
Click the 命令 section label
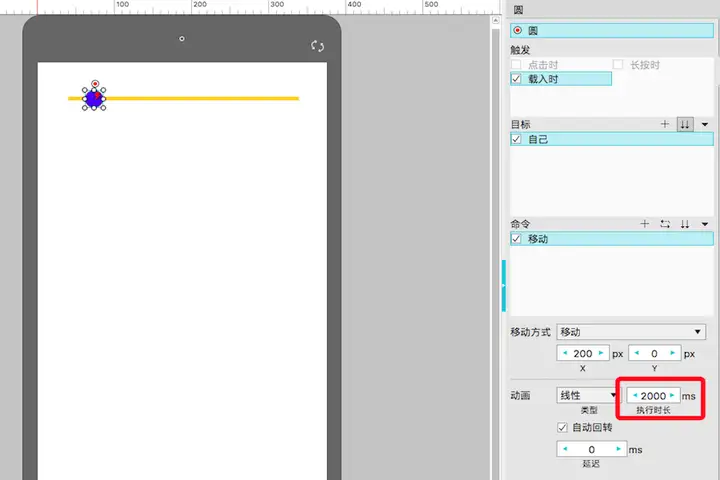tap(520, 224)
